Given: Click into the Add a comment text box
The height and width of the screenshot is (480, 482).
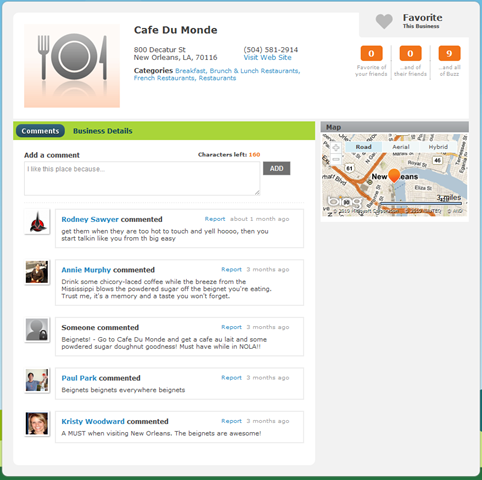Looking at the screenshot, I should coord(142,179).
